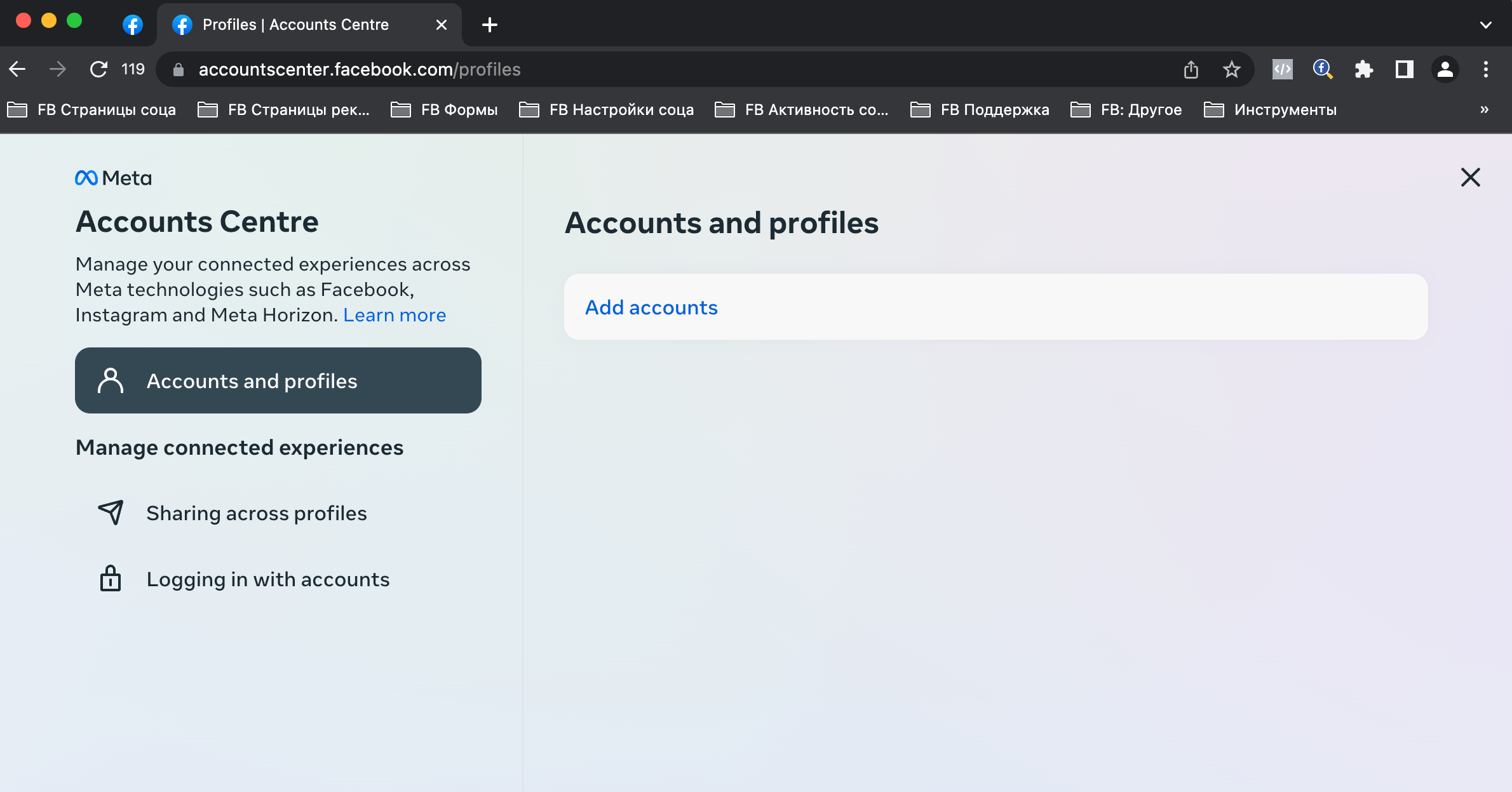Viewport: 1512px width, 792px height.
Task: Open the FB Активность со... bookmark folder
Action: click(802, 109)
